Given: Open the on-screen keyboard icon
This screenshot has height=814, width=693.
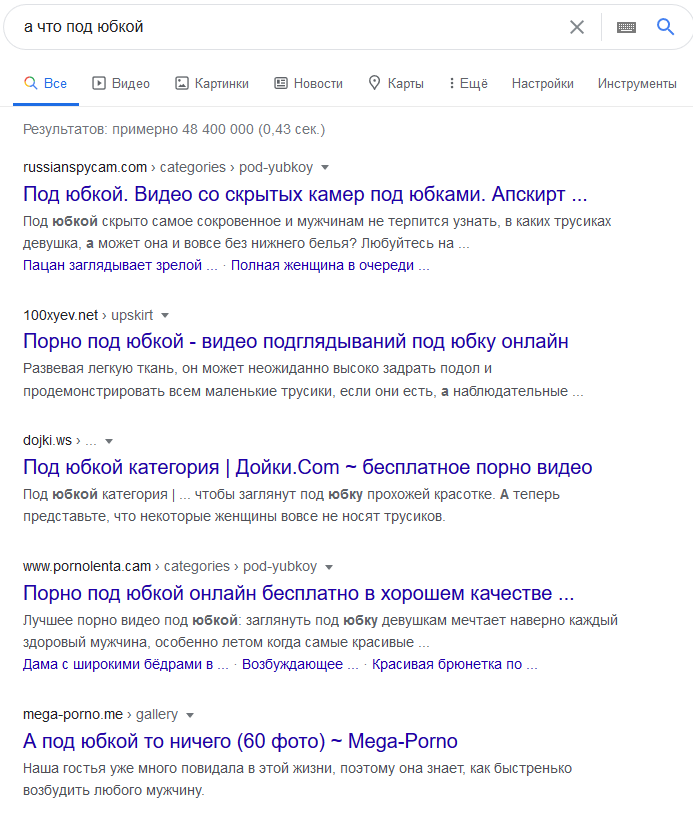Looking at the screenshot, I should (x=627, y=27).
